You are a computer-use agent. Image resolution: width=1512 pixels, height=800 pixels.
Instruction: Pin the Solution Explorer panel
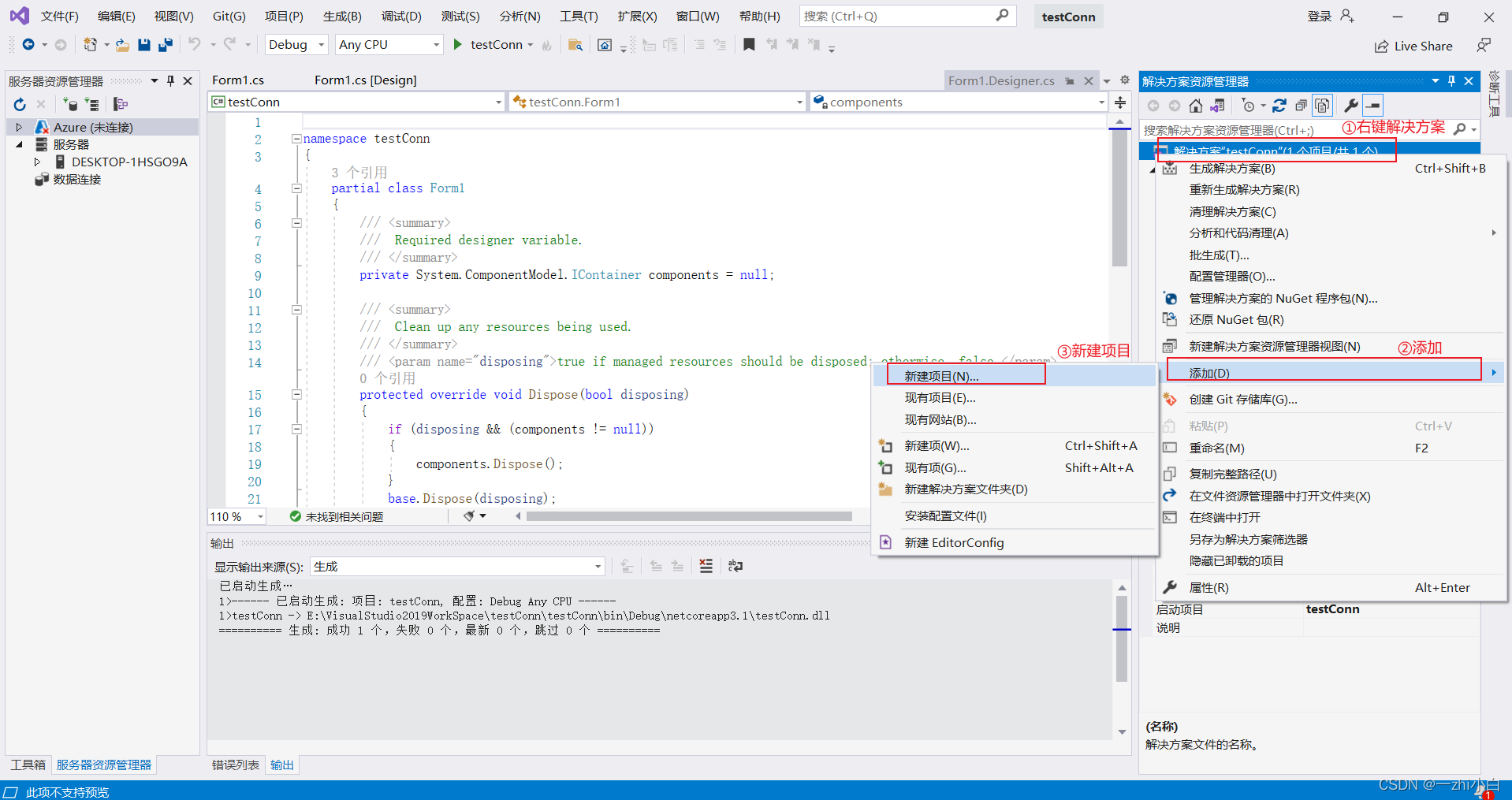(x=1451, y=81)
